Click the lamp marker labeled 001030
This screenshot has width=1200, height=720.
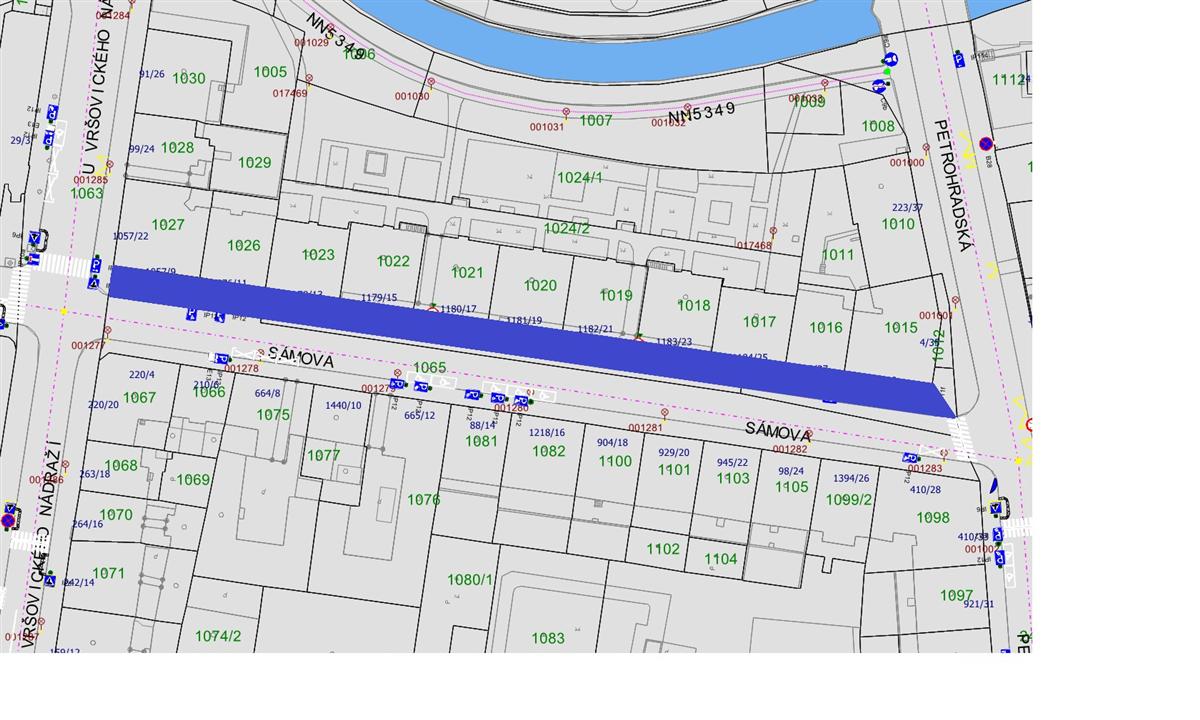point(431,82)
